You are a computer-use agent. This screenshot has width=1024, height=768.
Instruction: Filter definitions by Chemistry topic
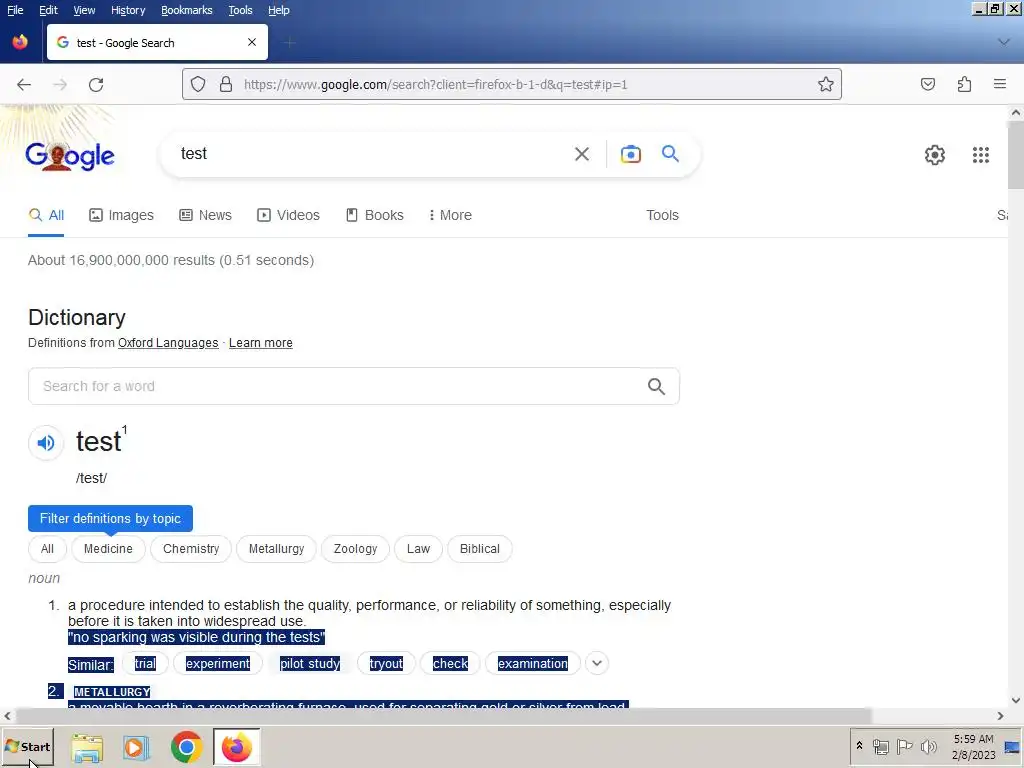click(191, 549)
